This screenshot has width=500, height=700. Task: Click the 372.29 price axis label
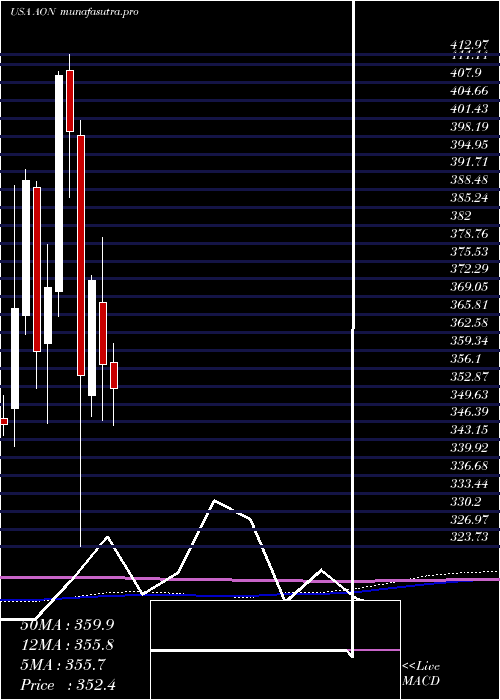click(x=470, y=269)
